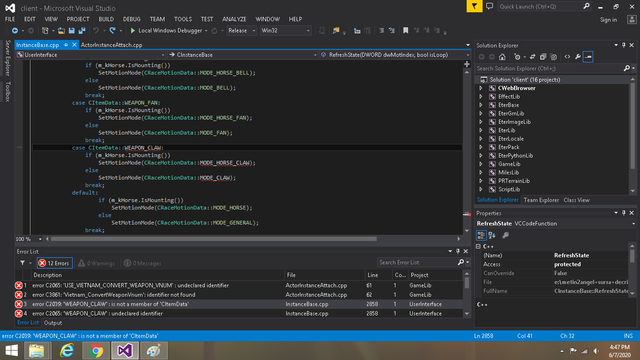The width and height of the screenshot is (640, 360).
Task: Click the Open File folder icon
Action: [x=61, y=31]
